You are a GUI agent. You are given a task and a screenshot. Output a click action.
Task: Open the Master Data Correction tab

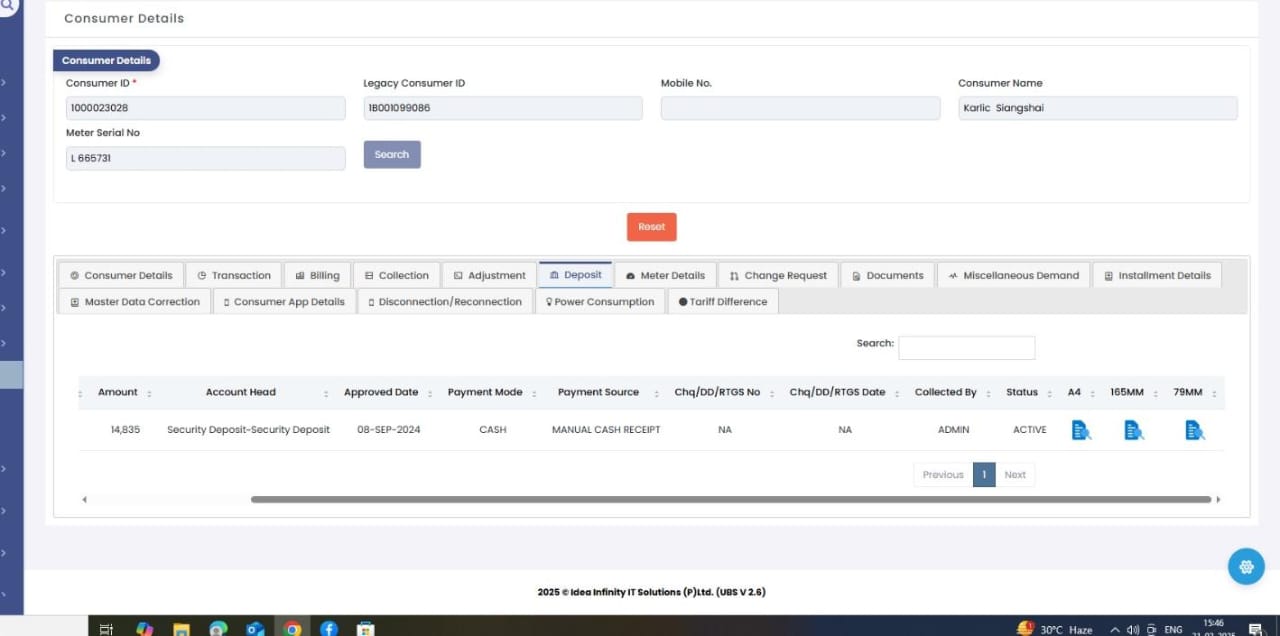[135, 301]
